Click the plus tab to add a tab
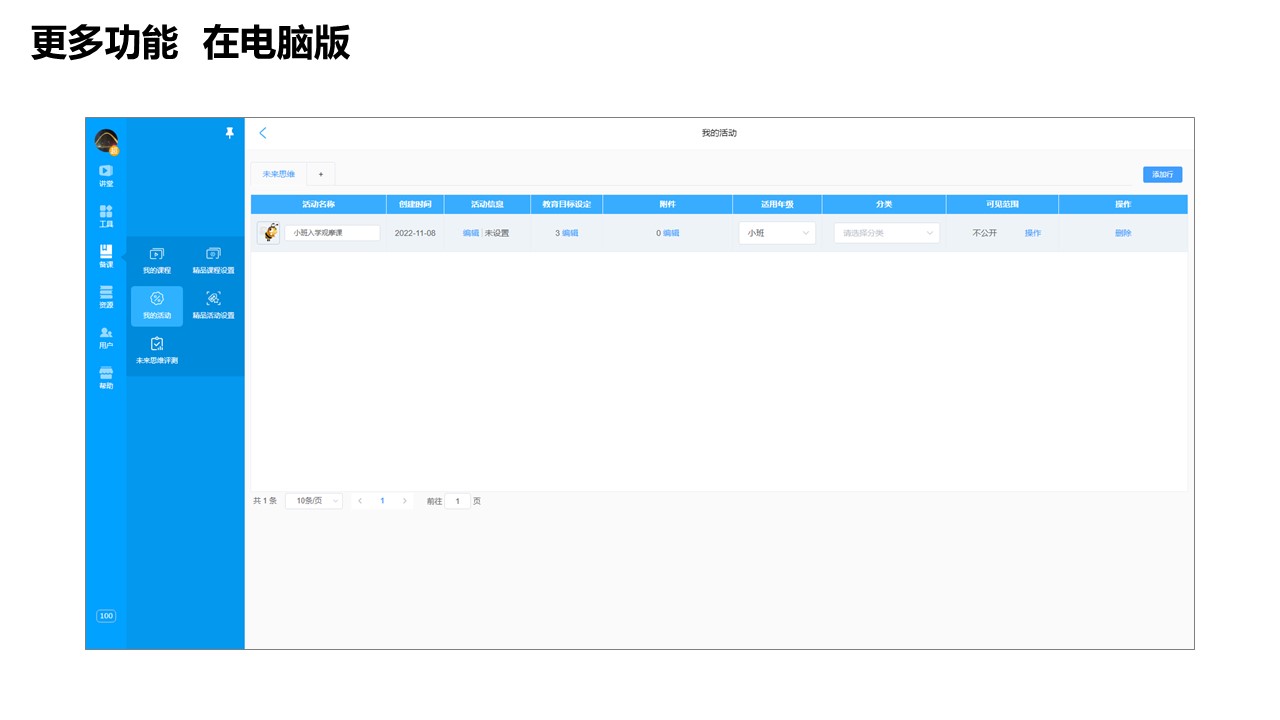Screen dimensions: 1280x720 pyautogui.click(x=321, y=174)
